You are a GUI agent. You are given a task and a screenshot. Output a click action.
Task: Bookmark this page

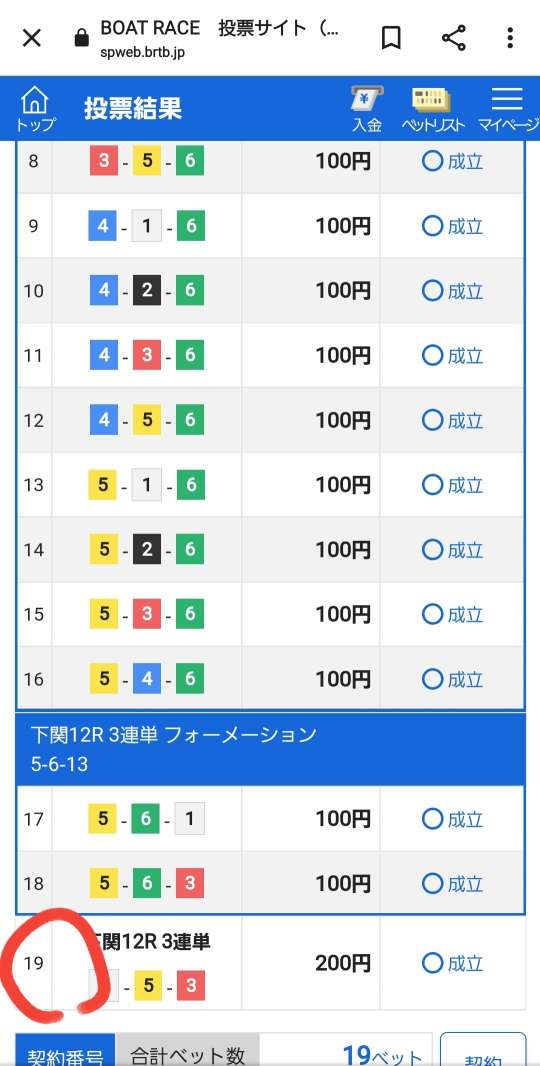390,38
